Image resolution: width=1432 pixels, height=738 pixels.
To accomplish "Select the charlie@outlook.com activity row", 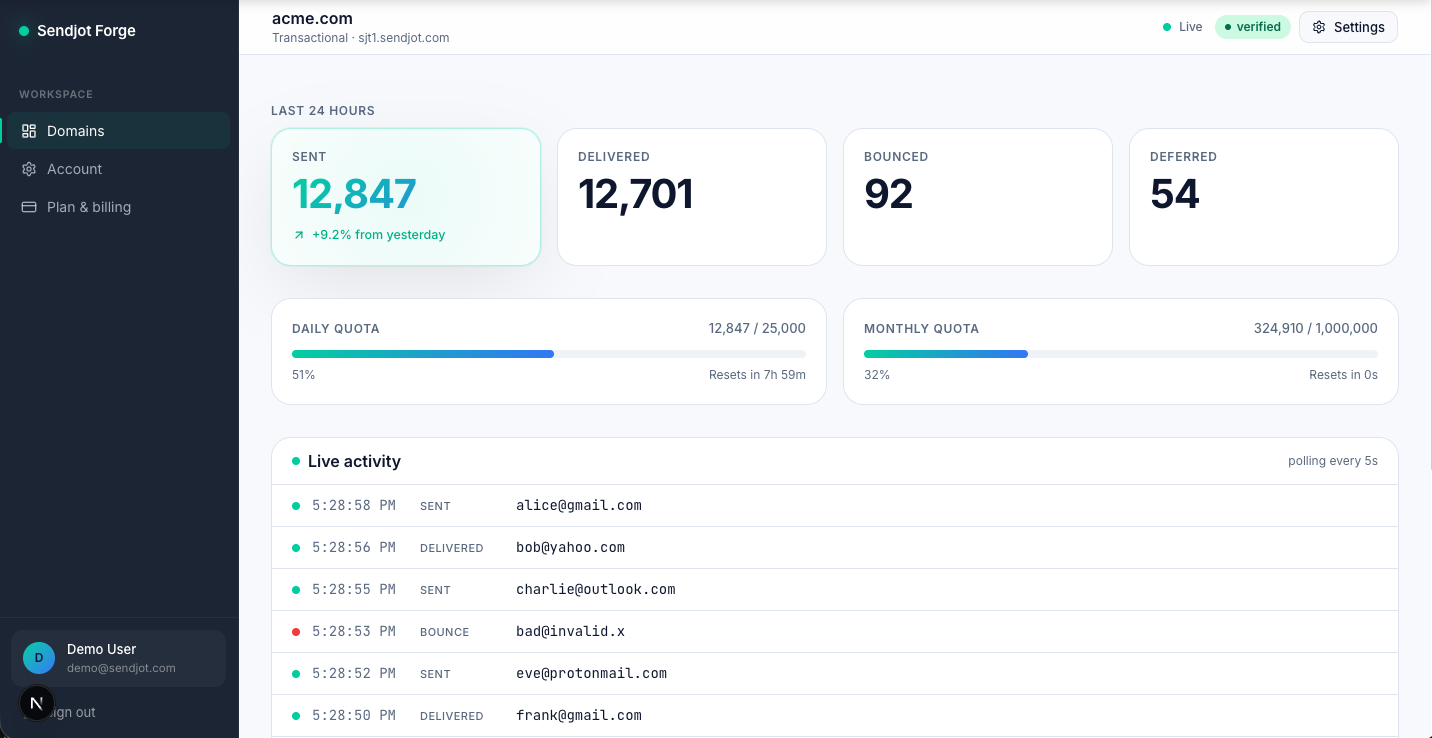I will pyautogui.click(x=835, y=590).
